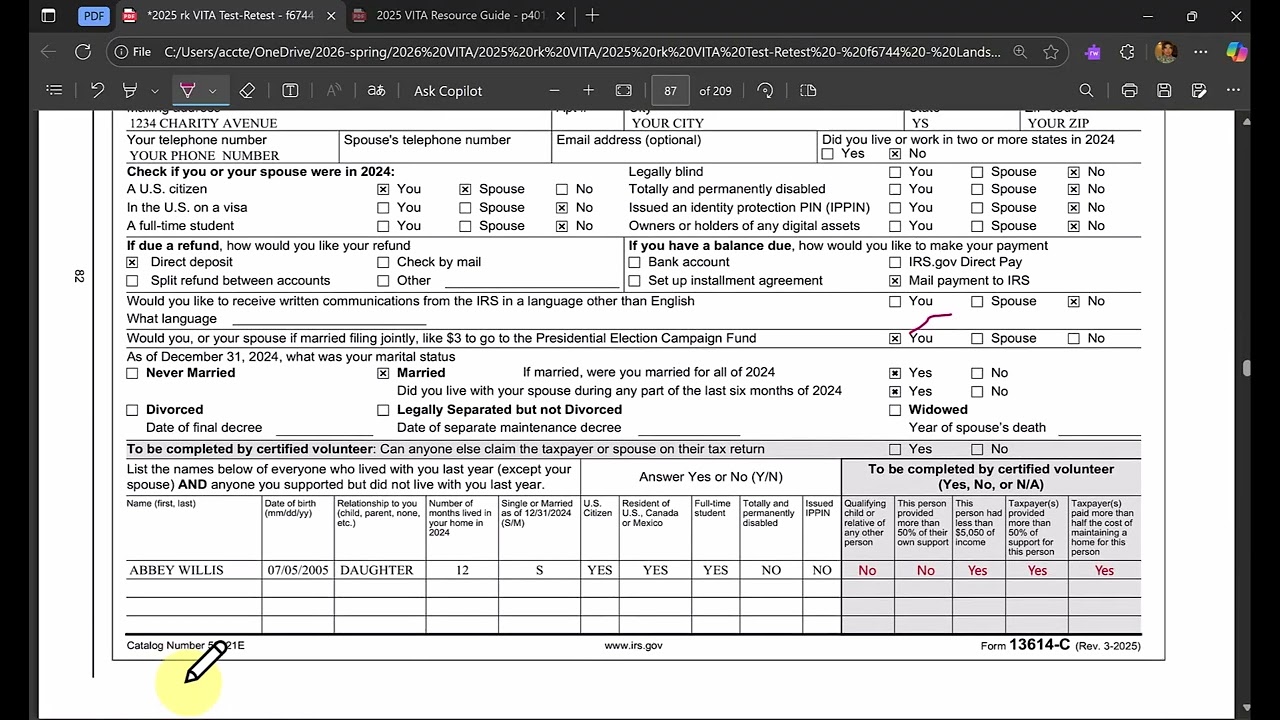Viewport: 1280px width, 720px height.
Task: Go back to the previous page
Action: (x=48, y=52)
